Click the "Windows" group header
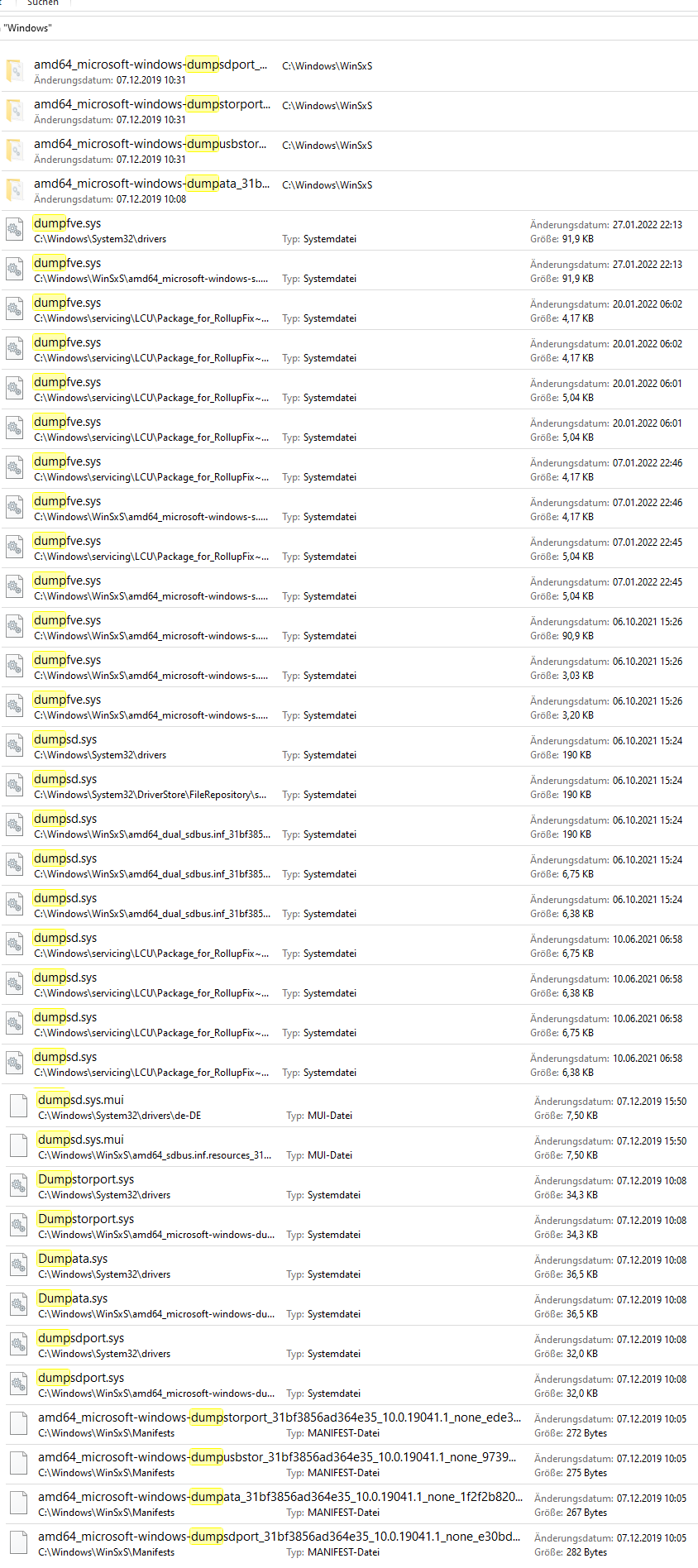The width and height of the screenshot is (698, 1568). (x=27, y=28)
